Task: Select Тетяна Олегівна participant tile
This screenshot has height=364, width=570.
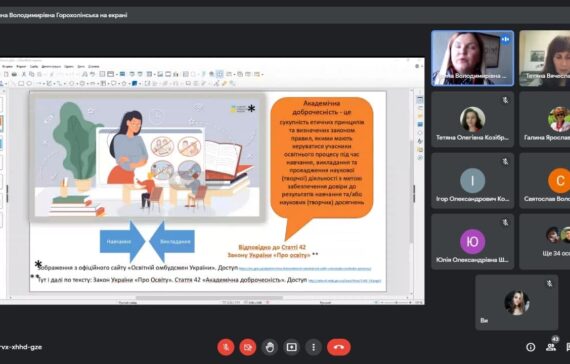Action: 473,119
